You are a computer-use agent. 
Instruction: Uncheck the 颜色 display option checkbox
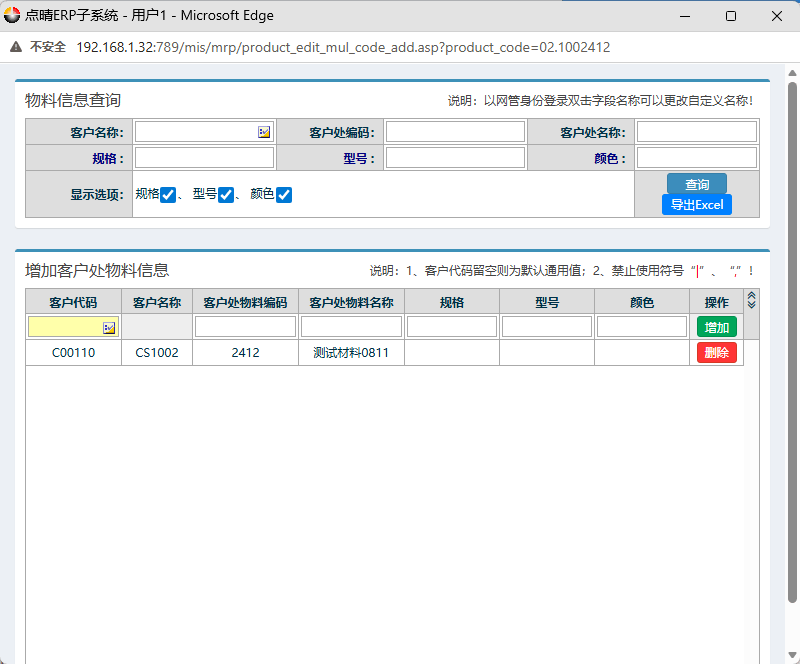tap(284, 194)
